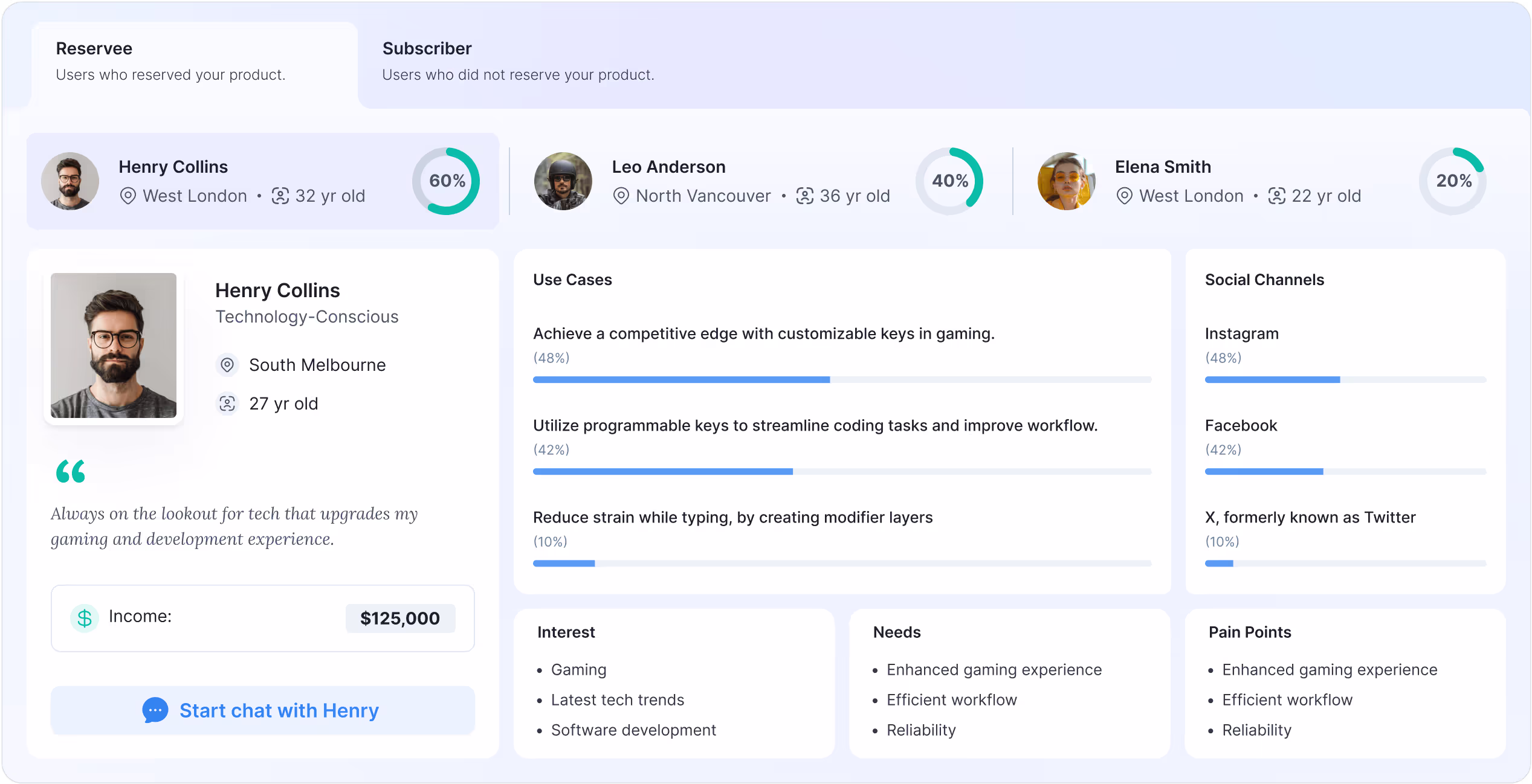Click the dollar sign Income icon
This screenshot has height=784, width=1532.
click(x=85, y=619)
